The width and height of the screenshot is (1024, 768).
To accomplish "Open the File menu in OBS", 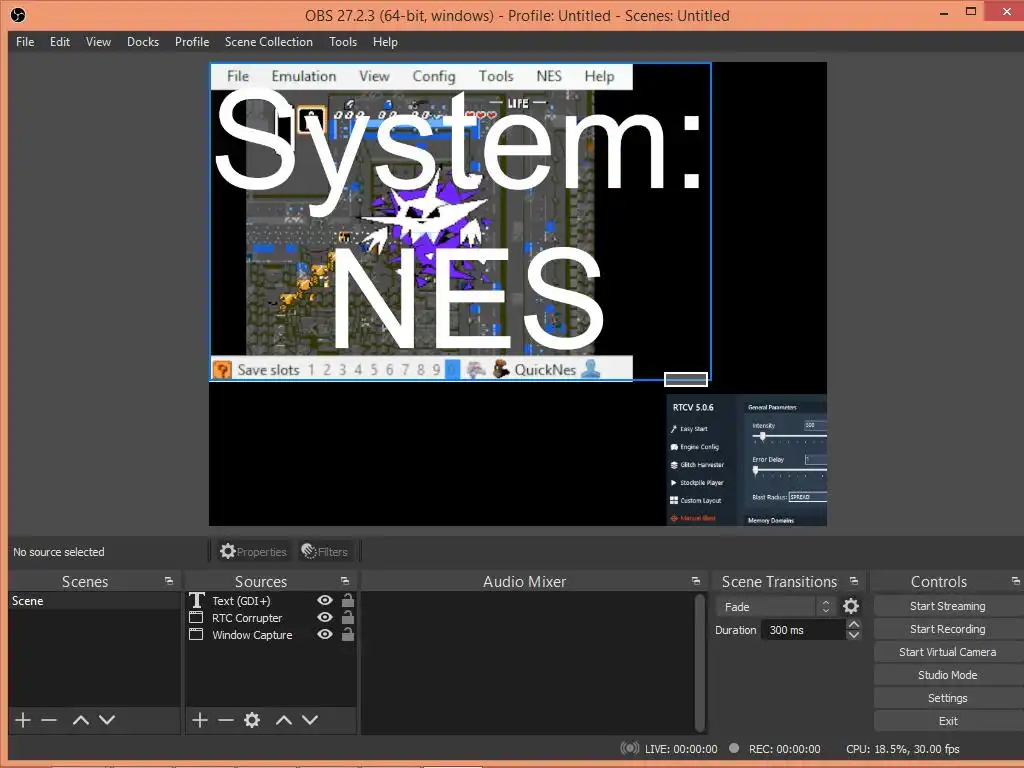I will point(25,42).
